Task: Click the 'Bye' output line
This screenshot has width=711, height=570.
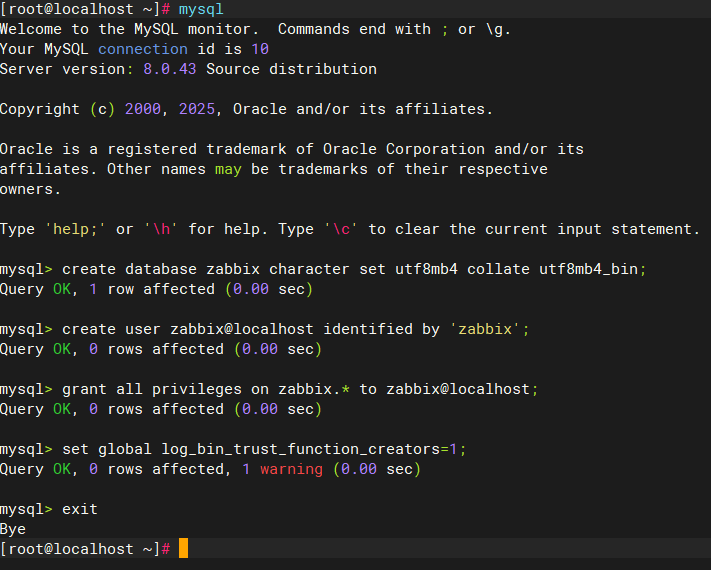Action: click(13, 529)
